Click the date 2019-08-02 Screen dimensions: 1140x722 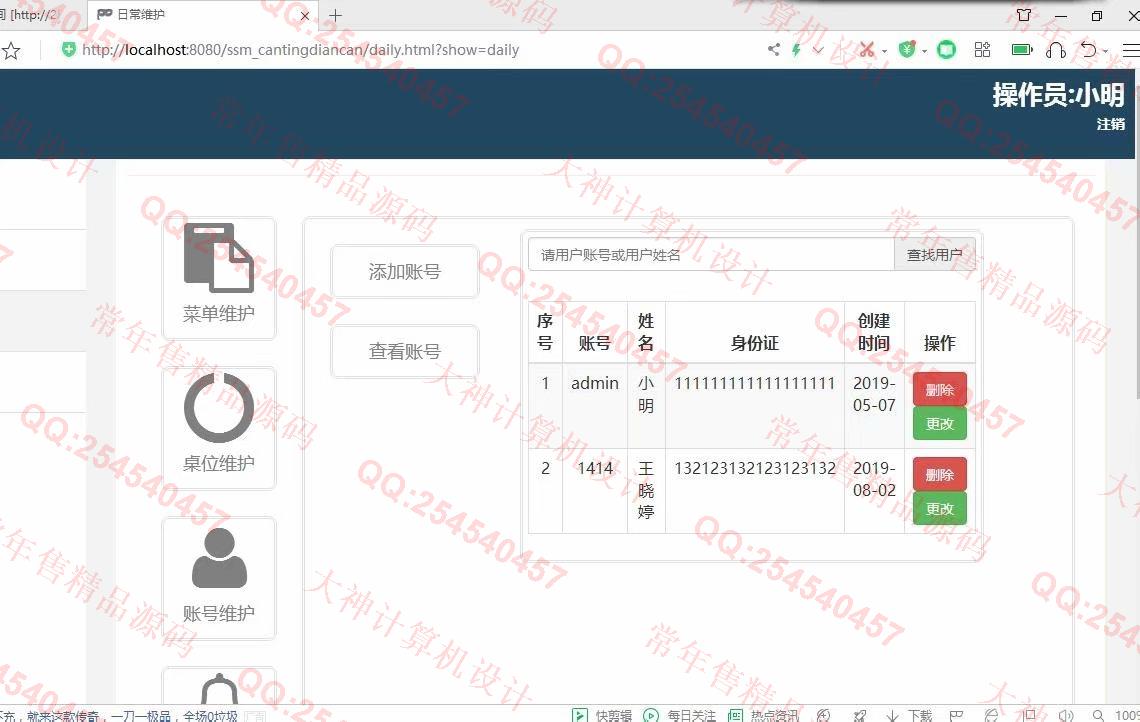[874, 479]
